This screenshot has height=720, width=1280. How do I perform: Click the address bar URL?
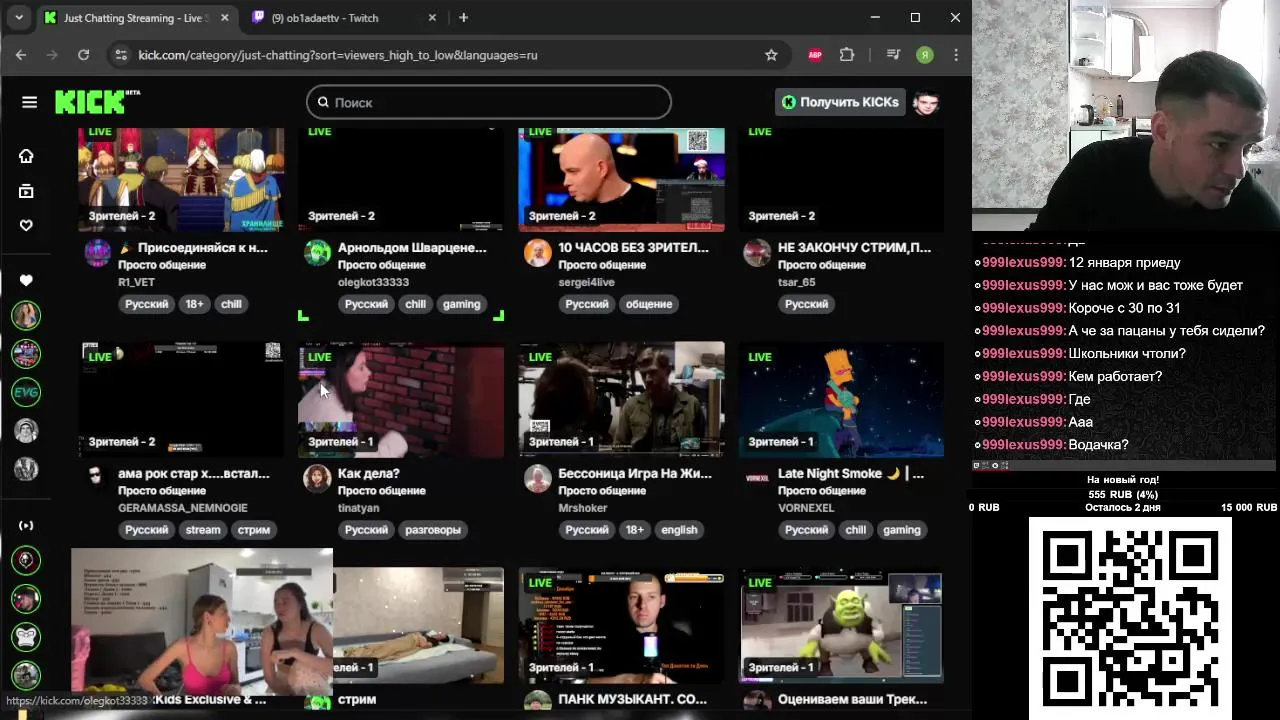click(x=338, y=55)
